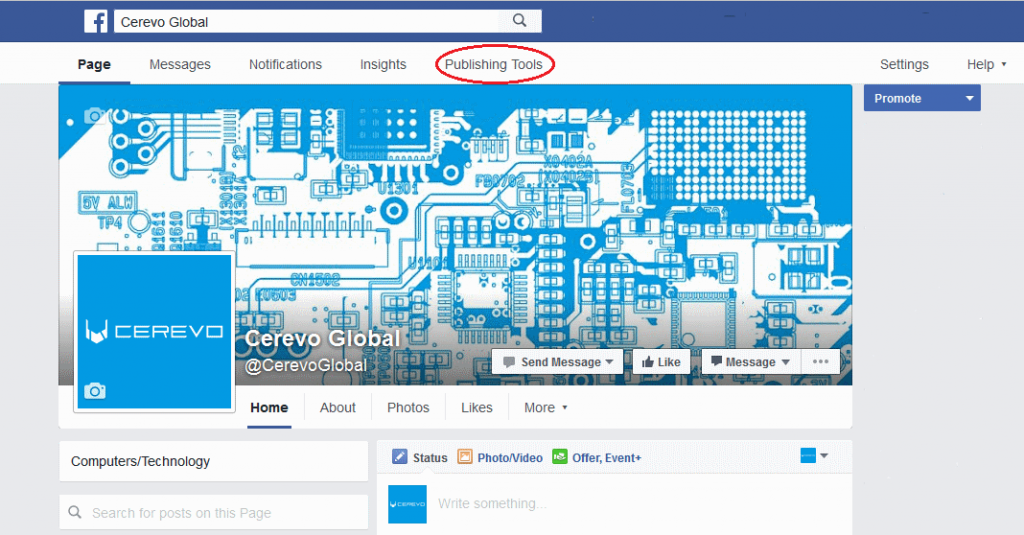Click the profile picture camera icon
Screen dimensions: 1024x535
point(95,391)
